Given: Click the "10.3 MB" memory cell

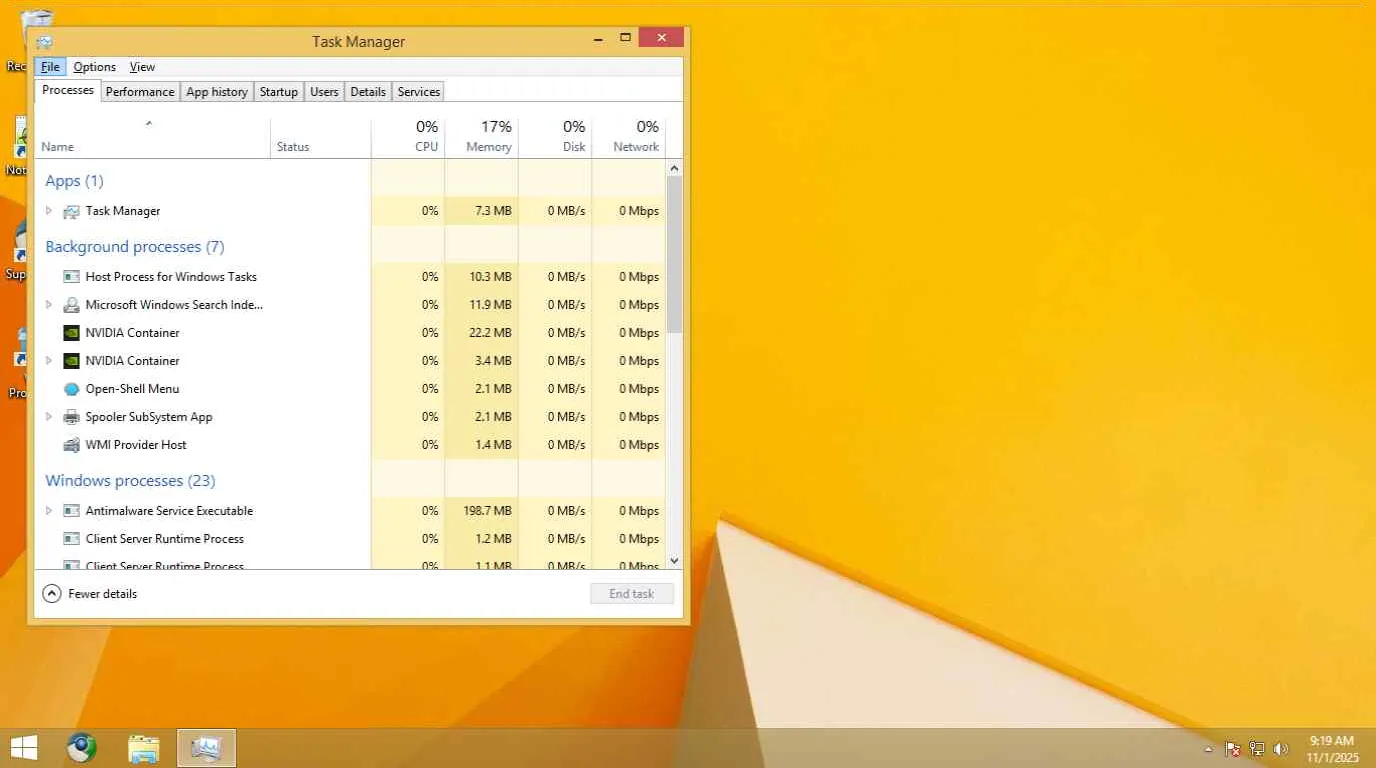Looking at the screenshot, I should tap(482, 277).
